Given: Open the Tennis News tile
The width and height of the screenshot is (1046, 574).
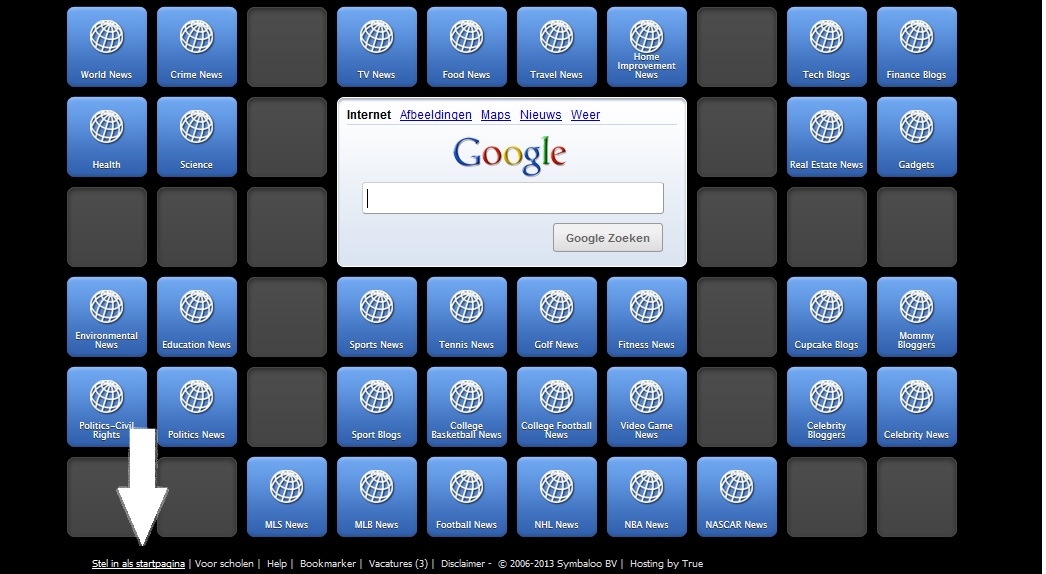Looking at the screenshot, I should (x=467, y=317).
